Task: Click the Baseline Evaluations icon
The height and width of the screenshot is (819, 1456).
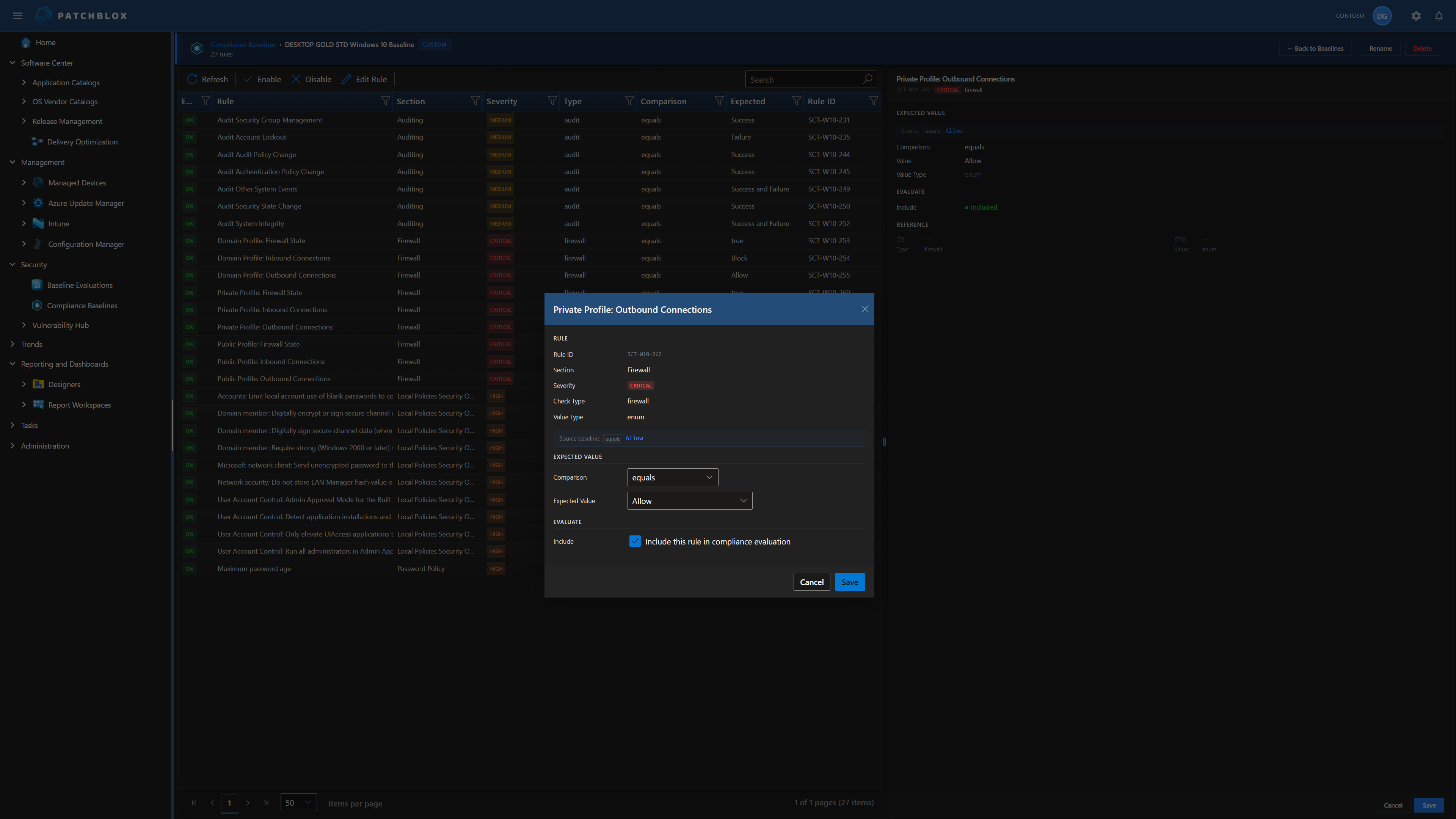Action: pyautogui.click(x=37, y=285)
